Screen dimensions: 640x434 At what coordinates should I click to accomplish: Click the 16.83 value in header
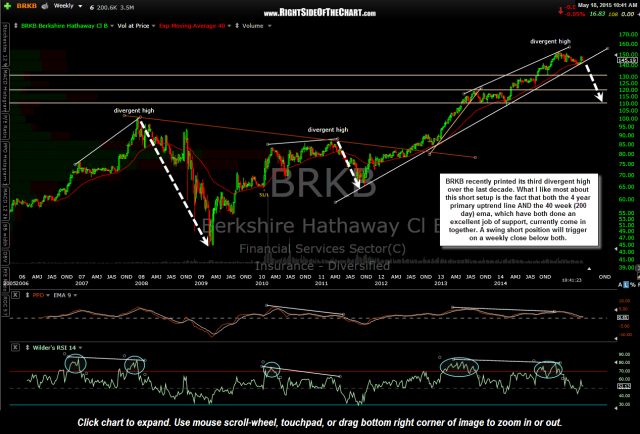click(598, 14)
